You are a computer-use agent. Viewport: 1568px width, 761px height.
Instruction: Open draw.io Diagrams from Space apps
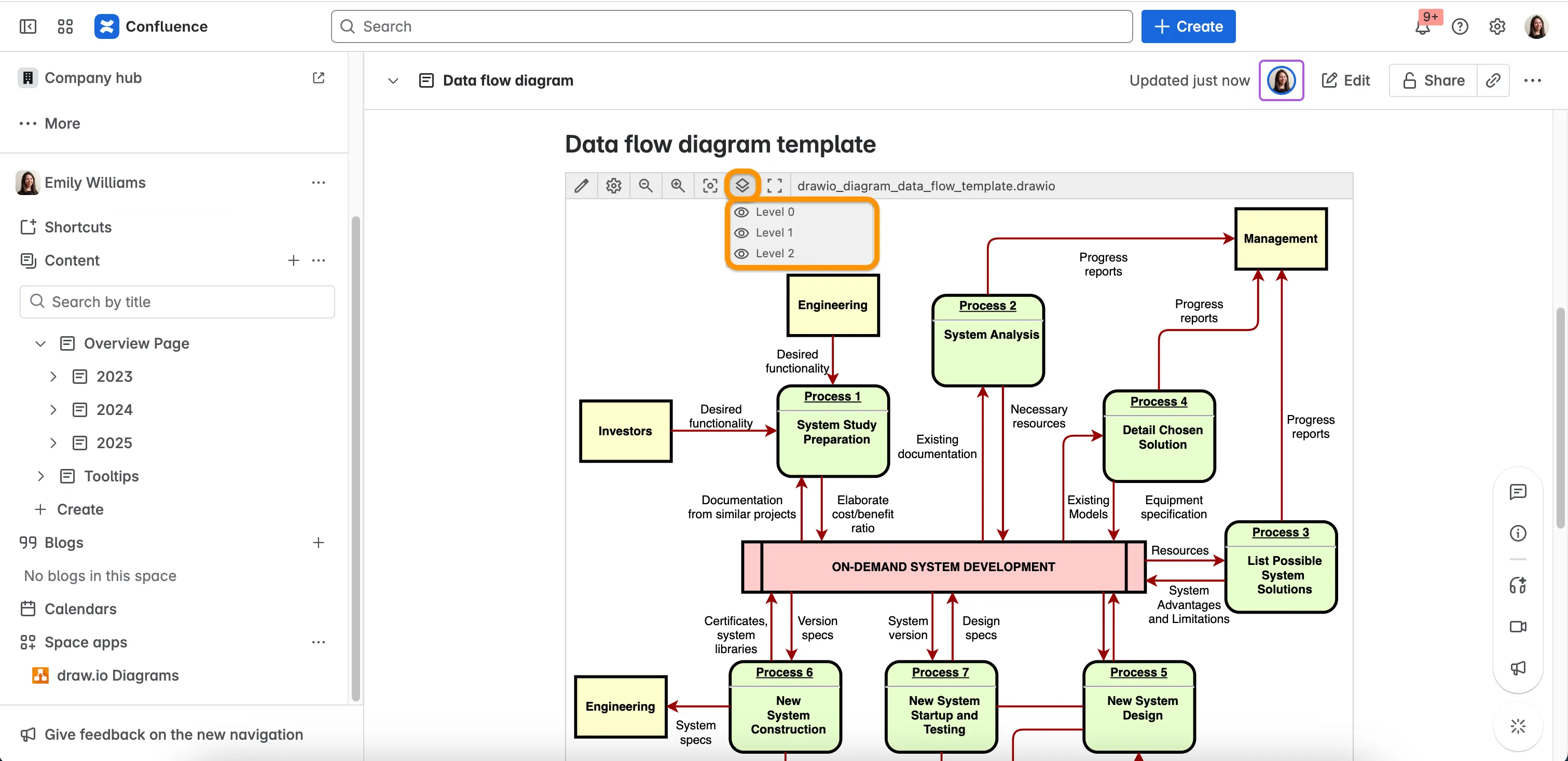pos(117,675)
